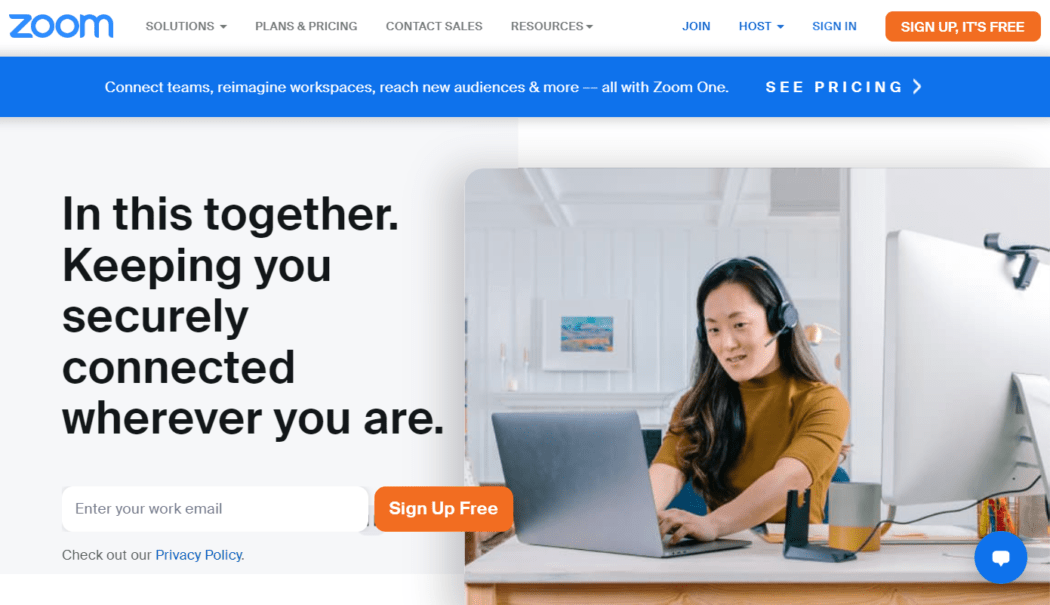Click the Resources menu label
Image resolution: width=1050 pixels, height=605 pixels.
coord(546,26)
